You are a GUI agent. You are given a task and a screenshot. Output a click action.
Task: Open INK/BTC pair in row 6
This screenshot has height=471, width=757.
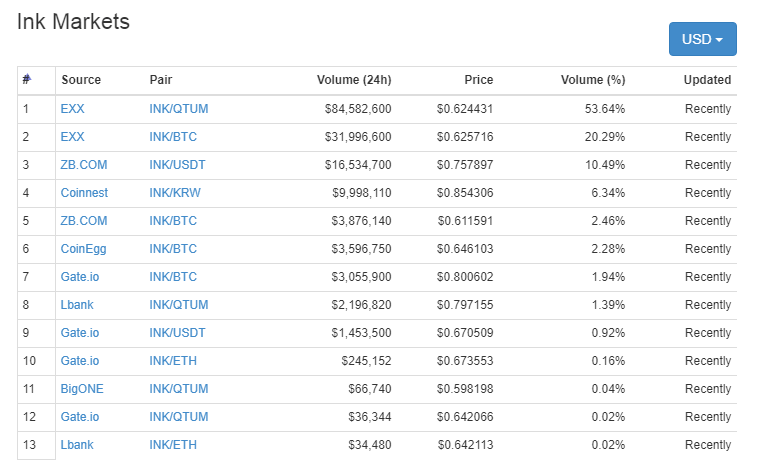click(173, 249)
